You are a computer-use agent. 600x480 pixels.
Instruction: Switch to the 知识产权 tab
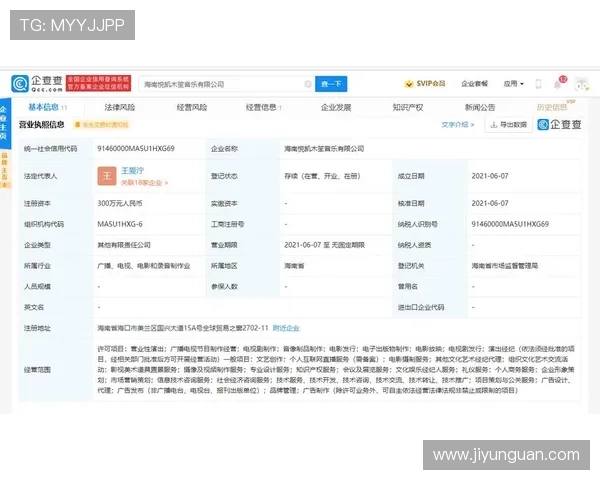coord(408,107)
